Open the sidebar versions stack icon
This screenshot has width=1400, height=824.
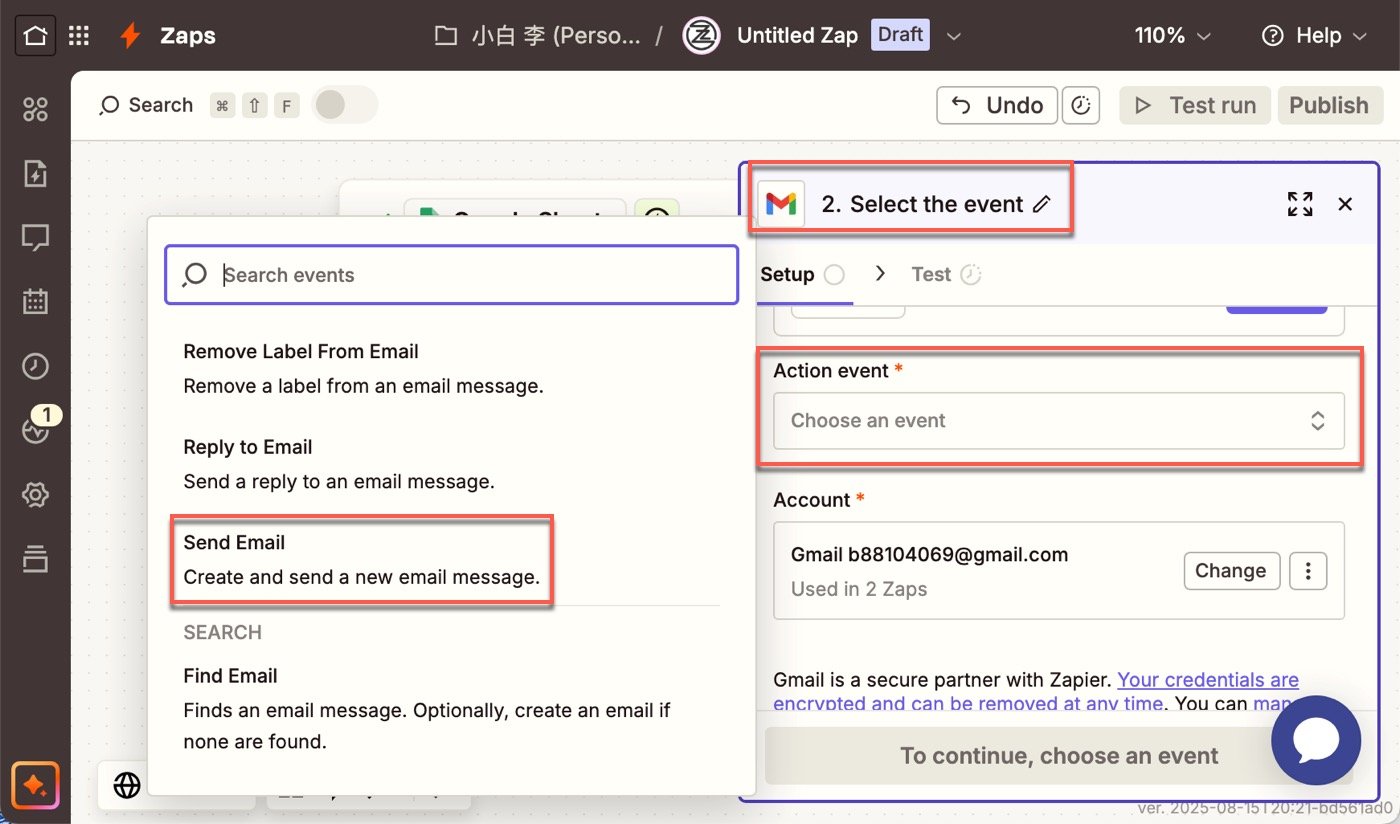point(35,559)
